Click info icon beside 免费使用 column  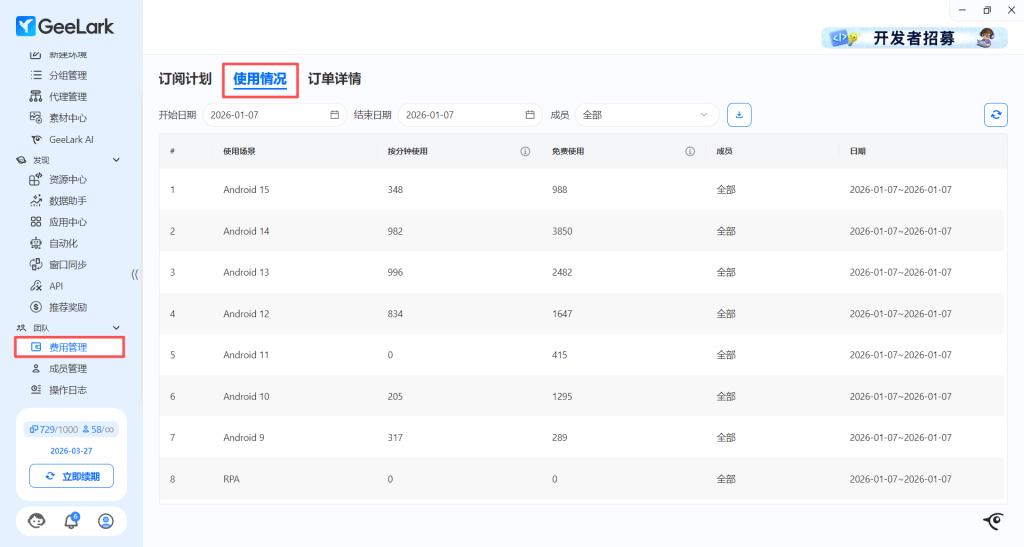point(690,152)
